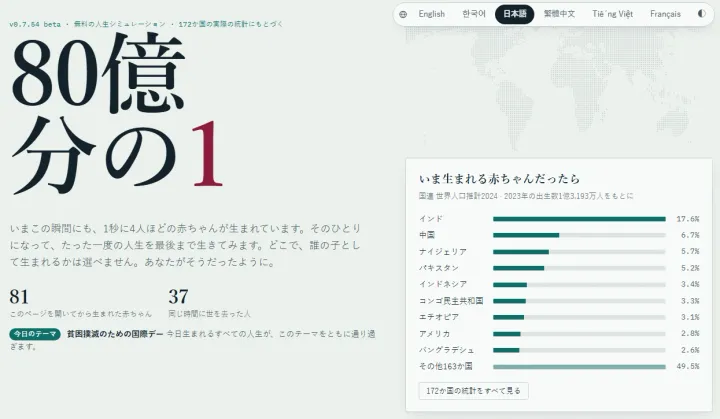Select the アメリカ row label
The width and height of the screenshot is (720, 419).
[434, 334]
